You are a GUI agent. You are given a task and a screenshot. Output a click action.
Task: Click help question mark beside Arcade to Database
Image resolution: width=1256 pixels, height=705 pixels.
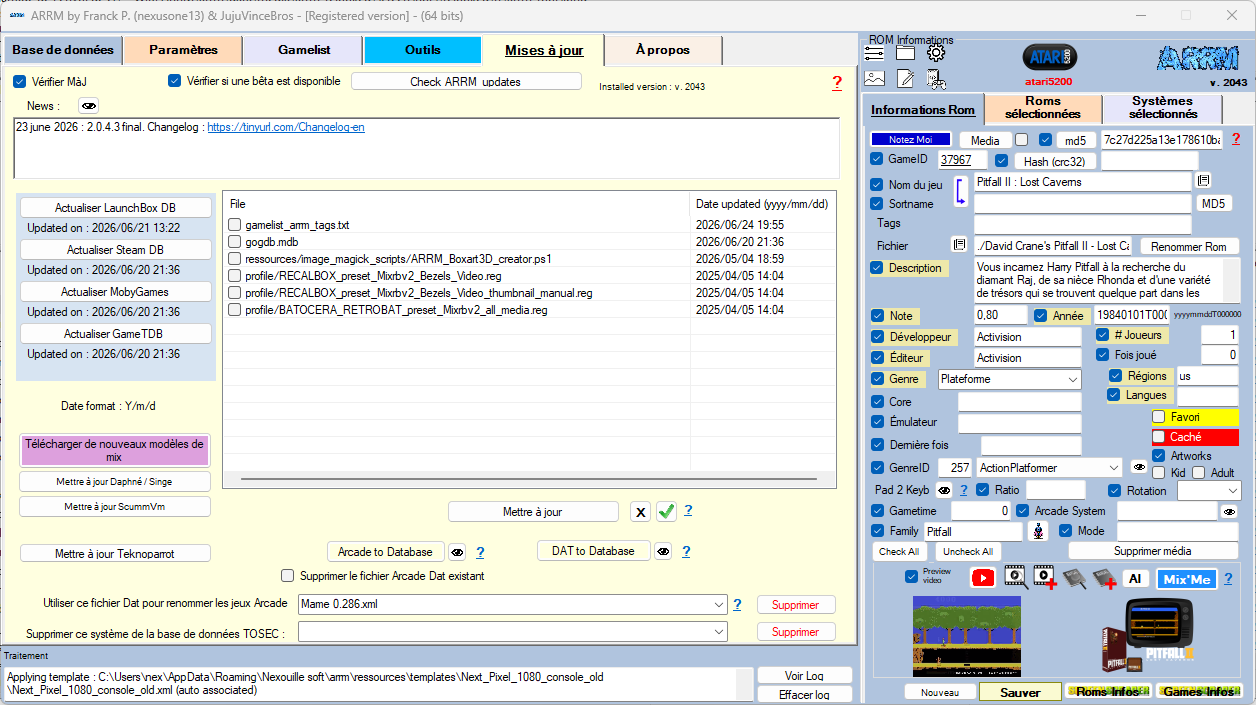point(480,552)
